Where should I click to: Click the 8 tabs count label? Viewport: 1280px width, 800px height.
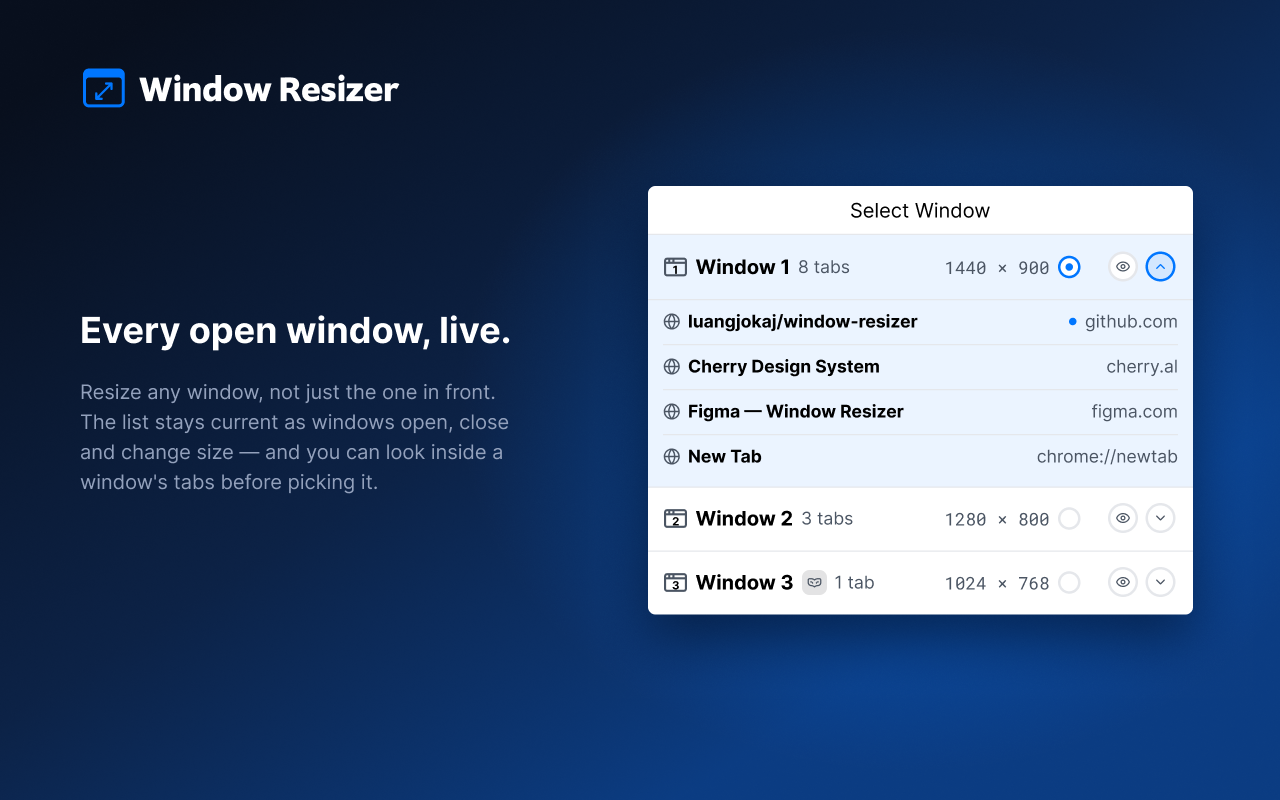[824, 267]
